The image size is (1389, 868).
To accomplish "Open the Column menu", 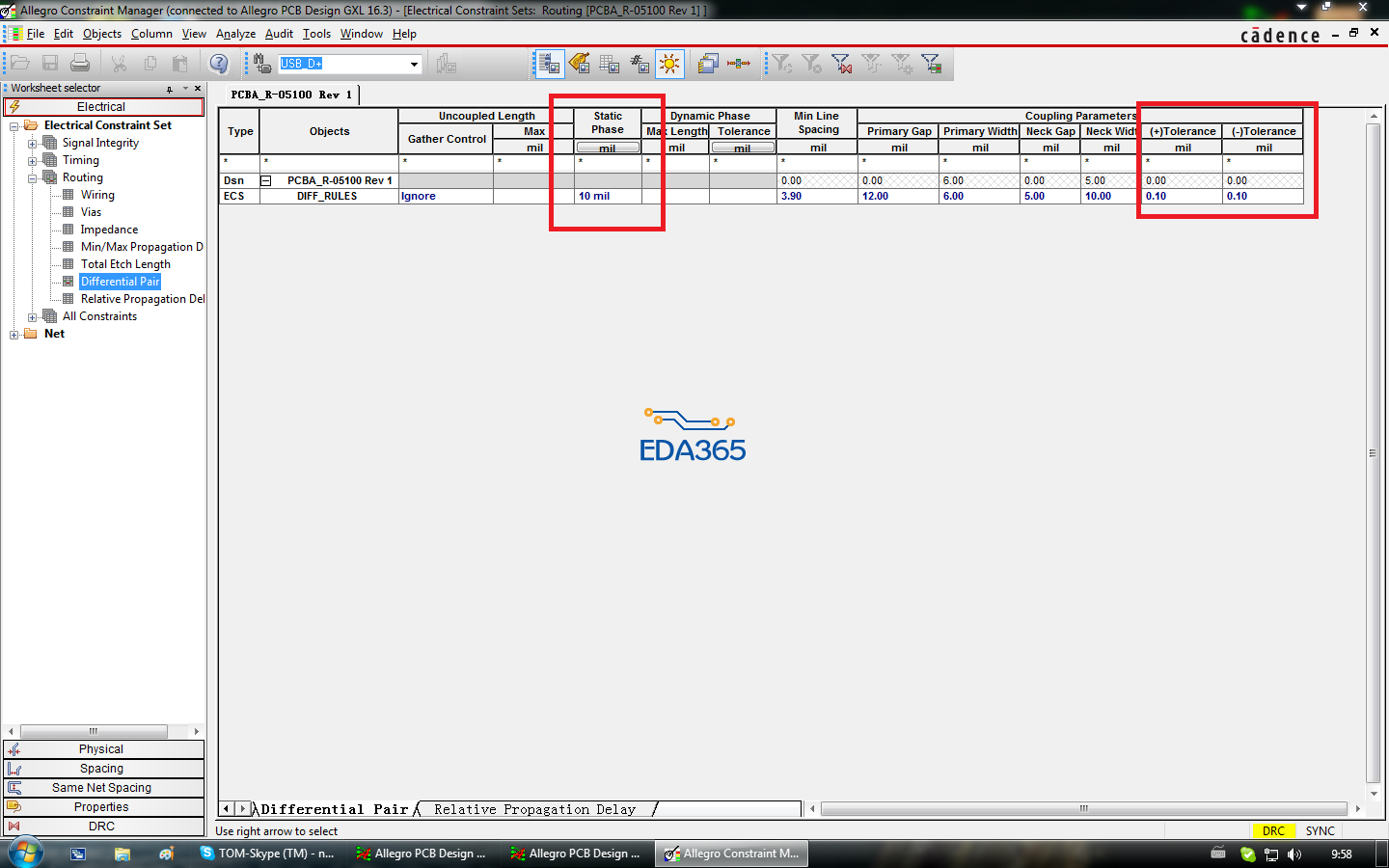I will click(151, 34).
